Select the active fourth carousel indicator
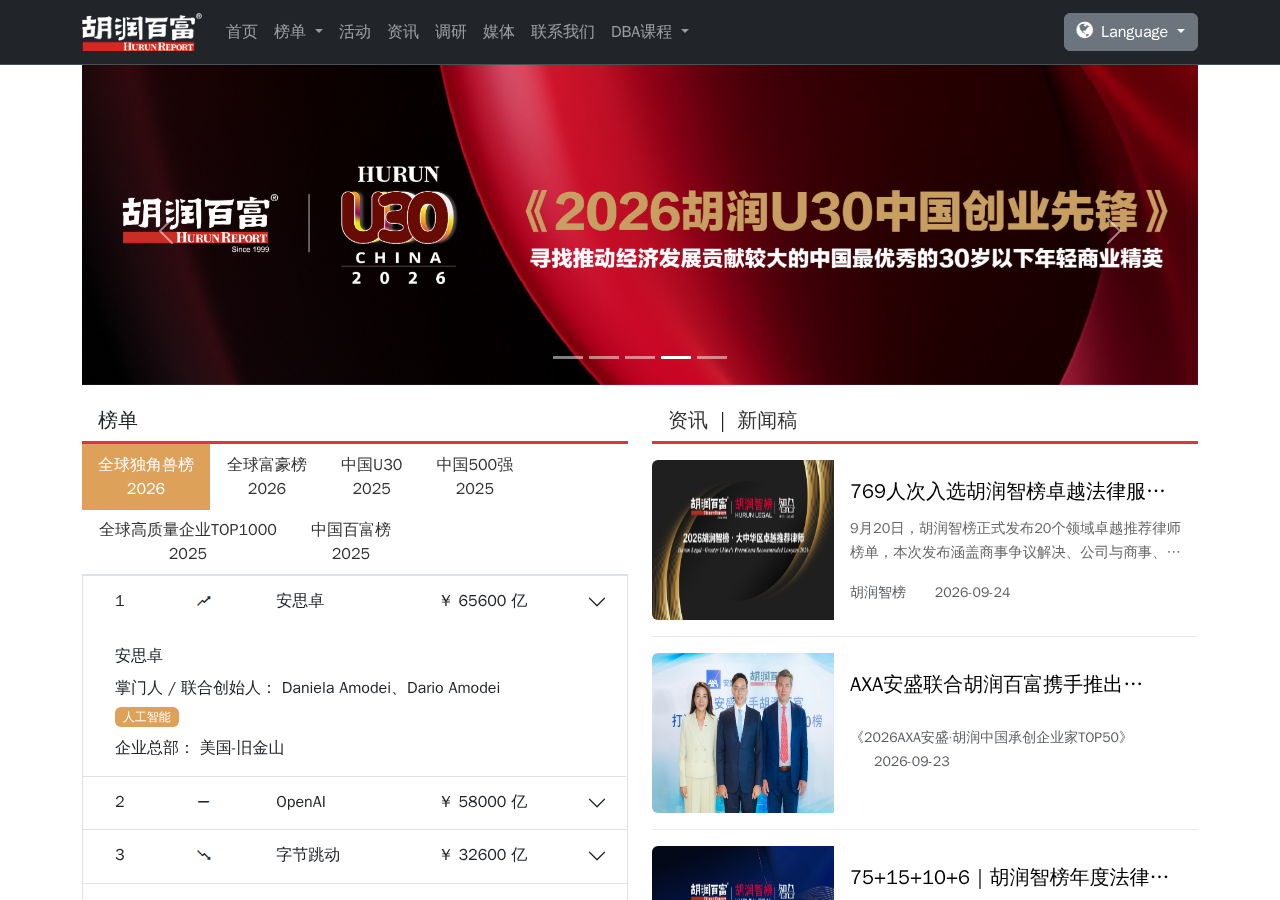1280x900 pixels. pos(676,357)
